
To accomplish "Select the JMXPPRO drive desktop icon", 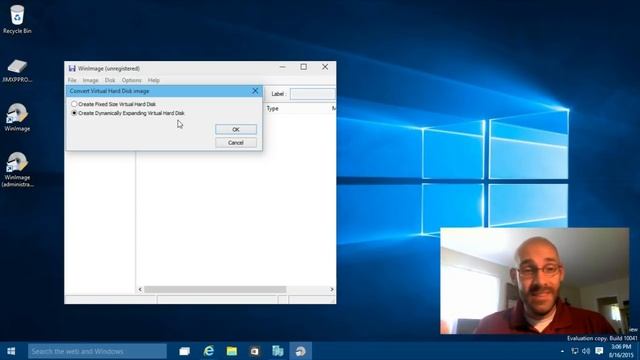I will 17,71.
